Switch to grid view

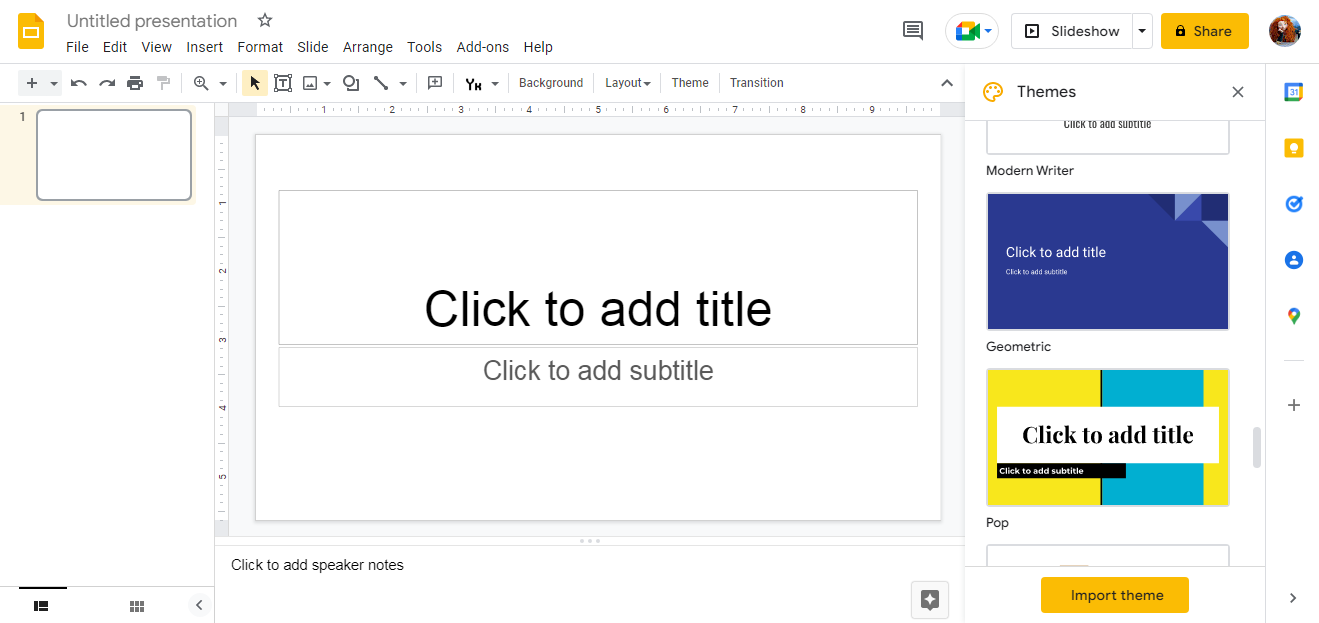point(137,606)
